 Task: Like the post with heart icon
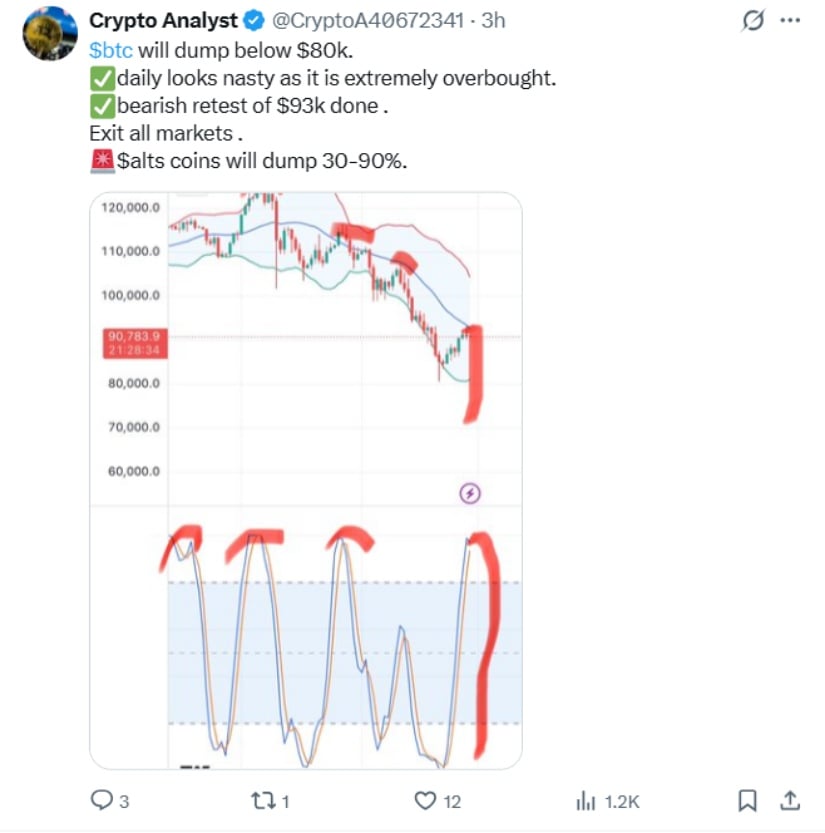tap(427, 800)
